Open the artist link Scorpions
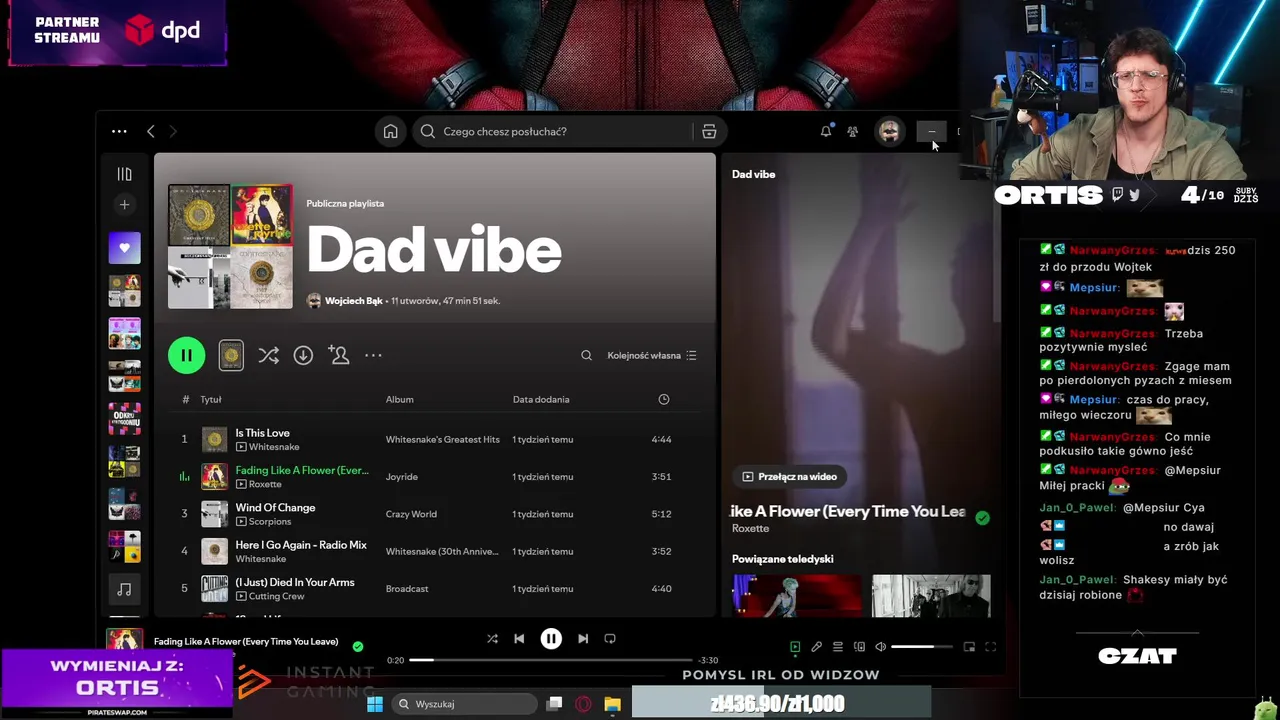1280x720 pixels. [270, 521]
